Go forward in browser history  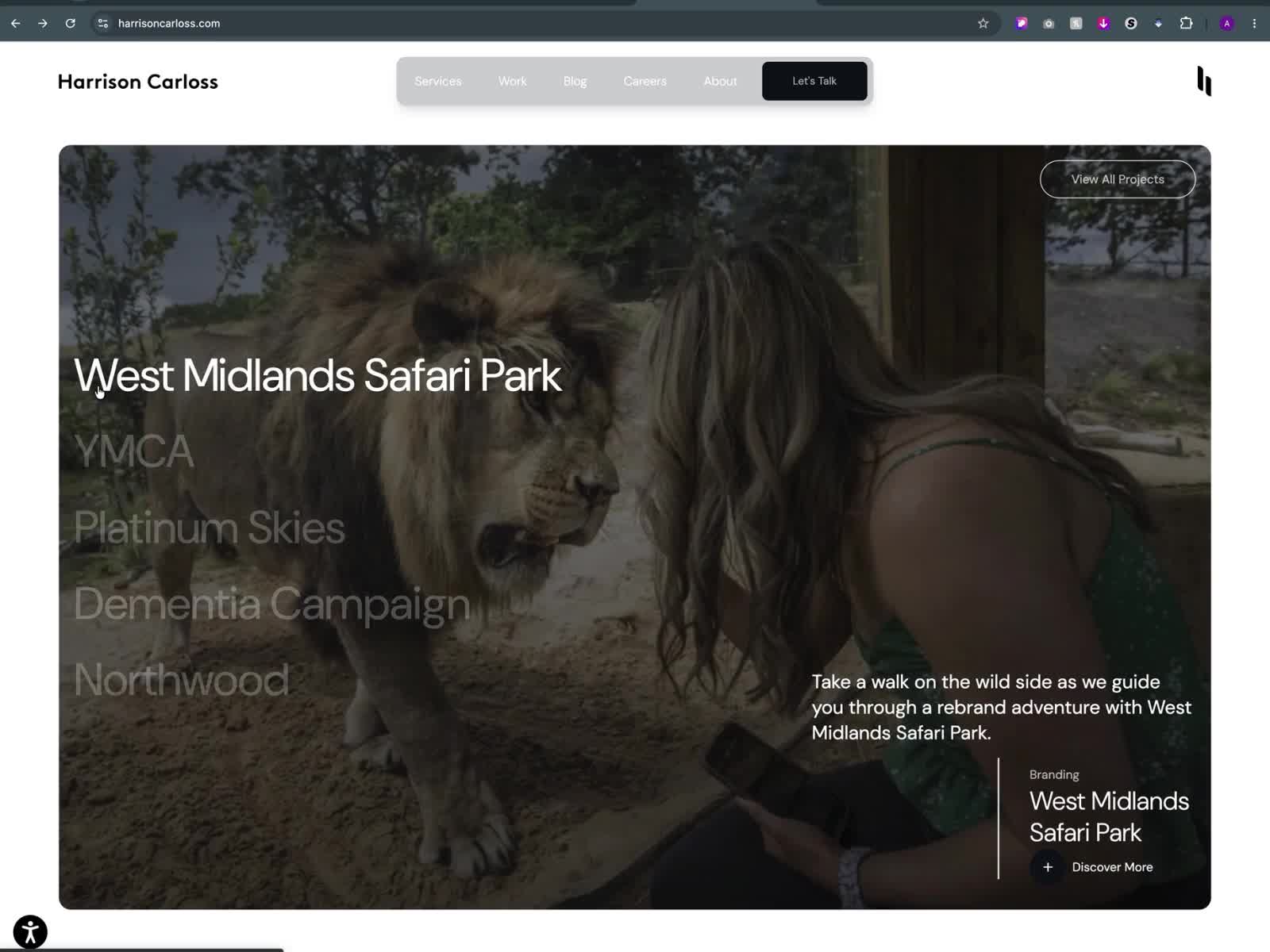click(x=43, y=24)
